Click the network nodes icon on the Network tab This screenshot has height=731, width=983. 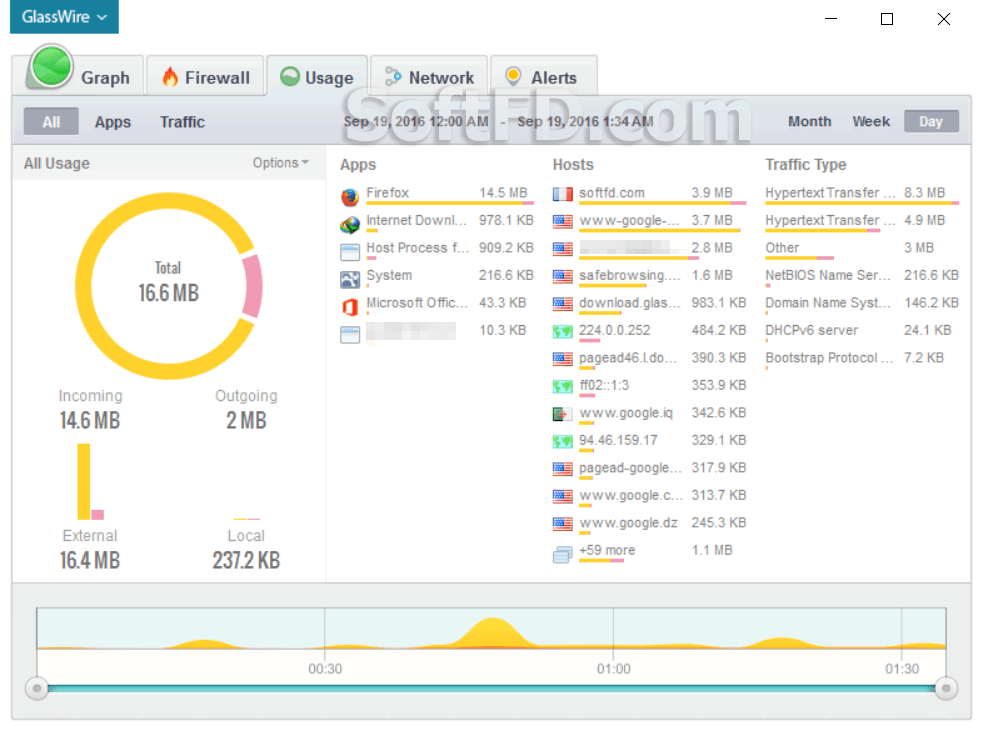(392, 76)
